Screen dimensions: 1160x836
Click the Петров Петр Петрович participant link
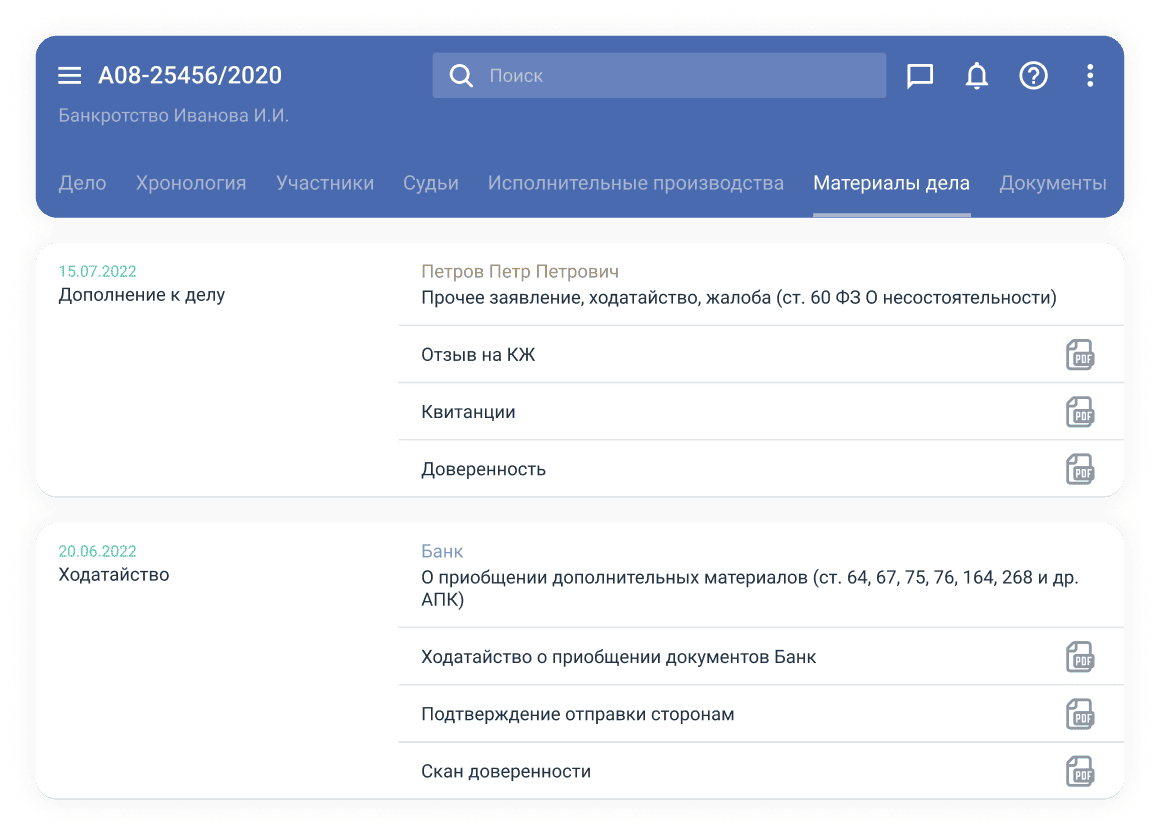click(x=520, y=272)
